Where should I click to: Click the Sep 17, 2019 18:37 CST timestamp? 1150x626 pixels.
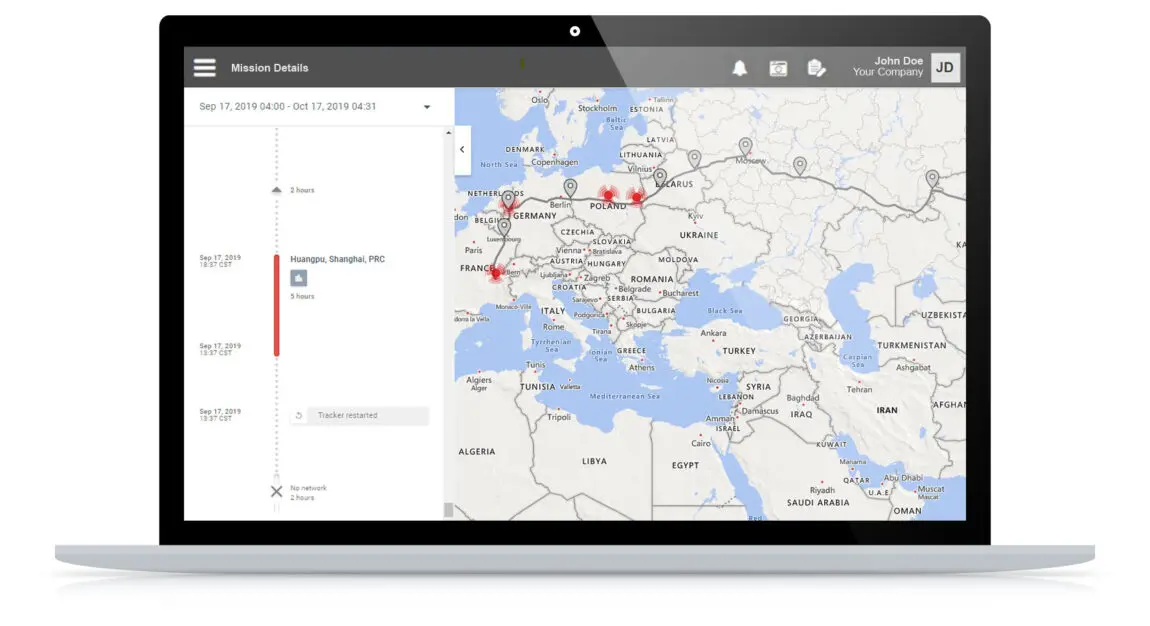(x=220, y=261)
